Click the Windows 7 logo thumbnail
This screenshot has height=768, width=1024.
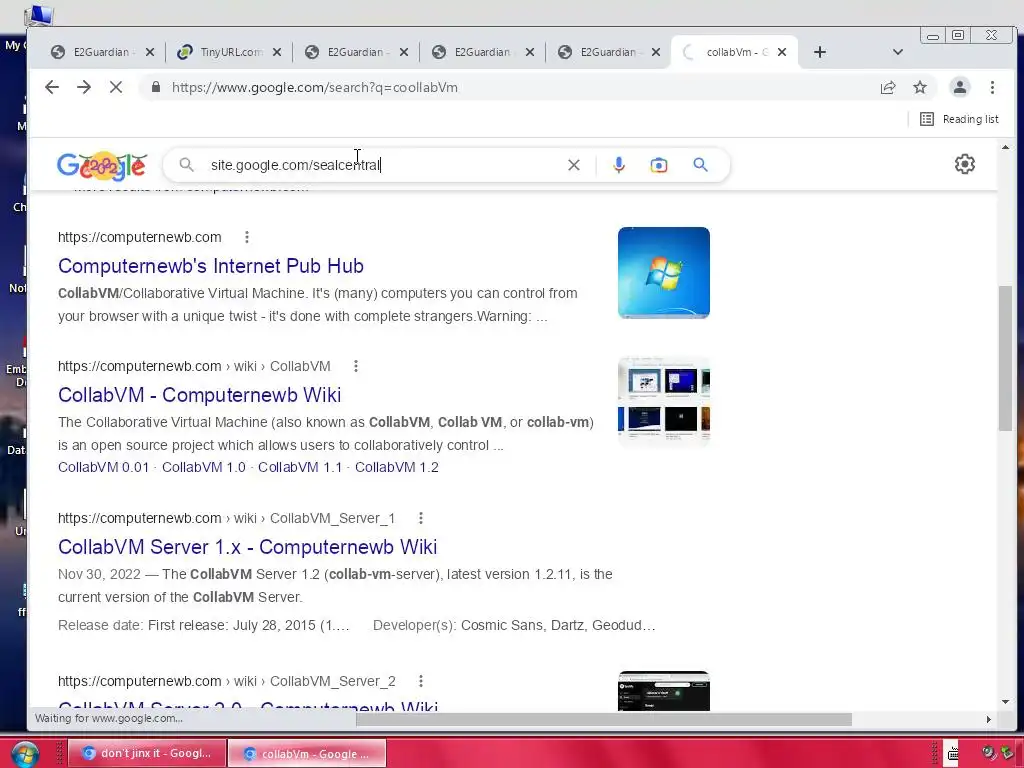664,272
